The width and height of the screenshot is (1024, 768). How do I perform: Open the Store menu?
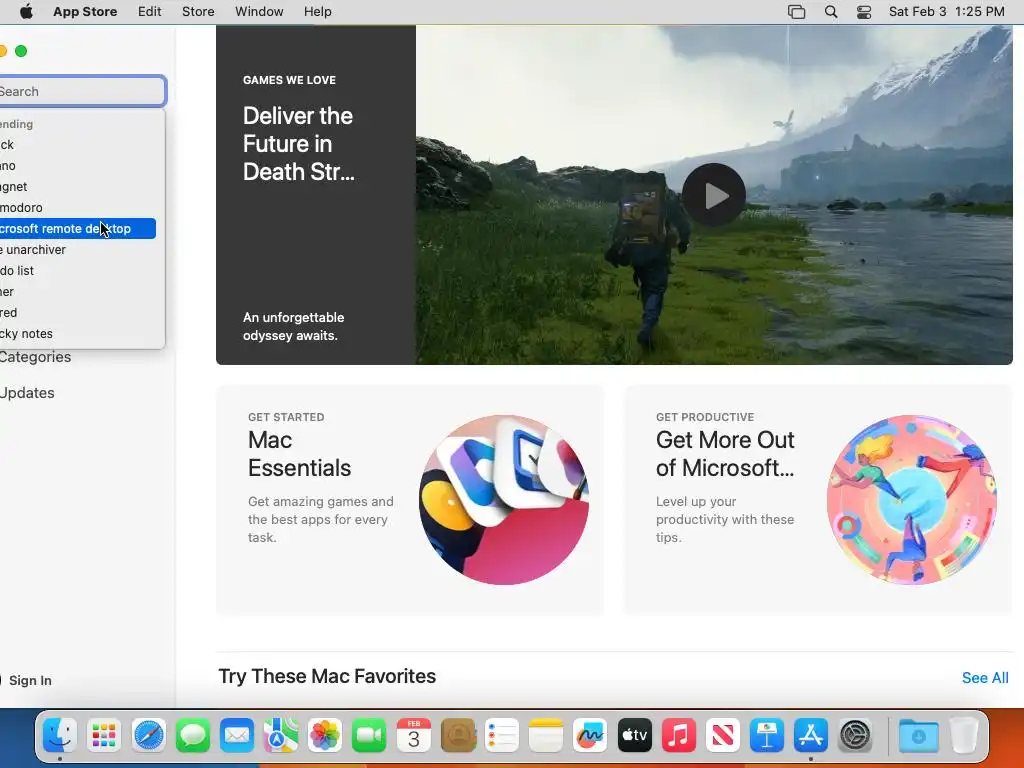198,12
